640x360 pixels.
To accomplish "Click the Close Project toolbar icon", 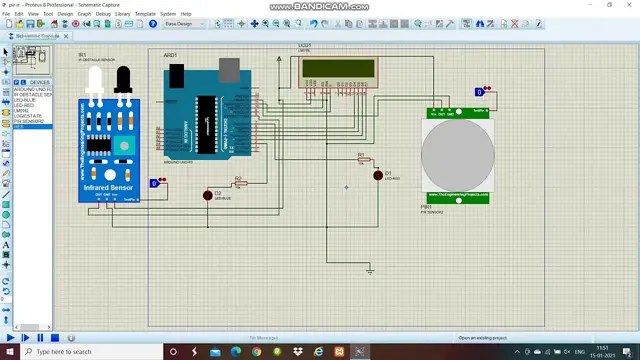I will point(40,24).
